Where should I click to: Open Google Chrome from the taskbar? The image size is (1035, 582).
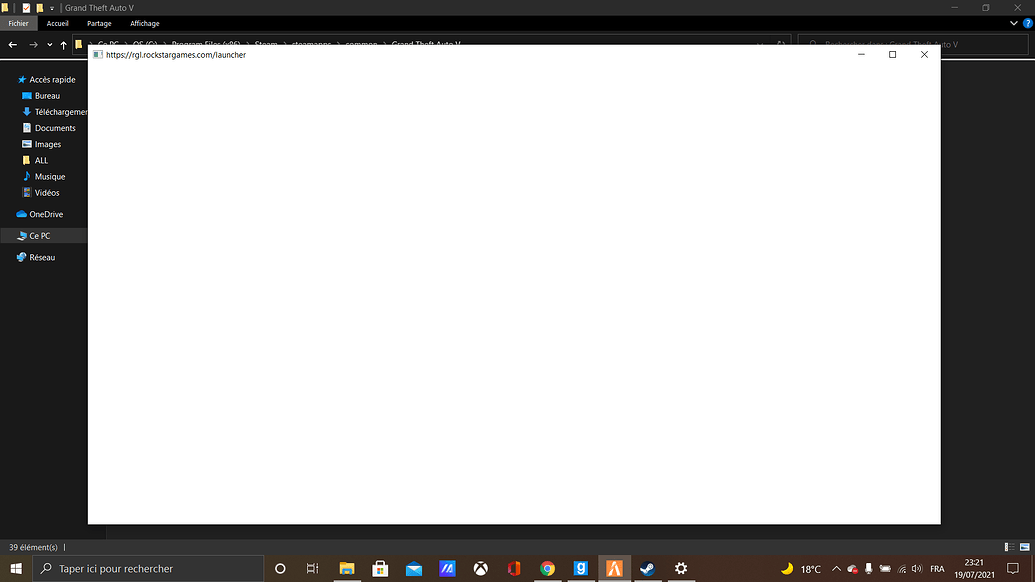tap(547, 568)
